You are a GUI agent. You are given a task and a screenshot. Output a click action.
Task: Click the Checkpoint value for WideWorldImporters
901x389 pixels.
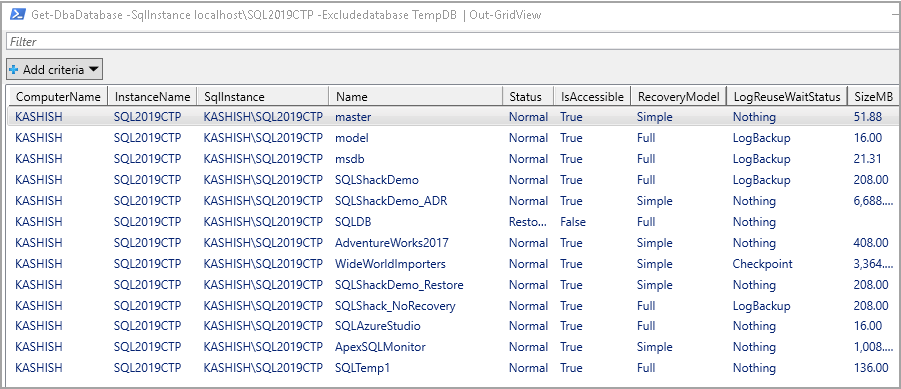point(762,264)
